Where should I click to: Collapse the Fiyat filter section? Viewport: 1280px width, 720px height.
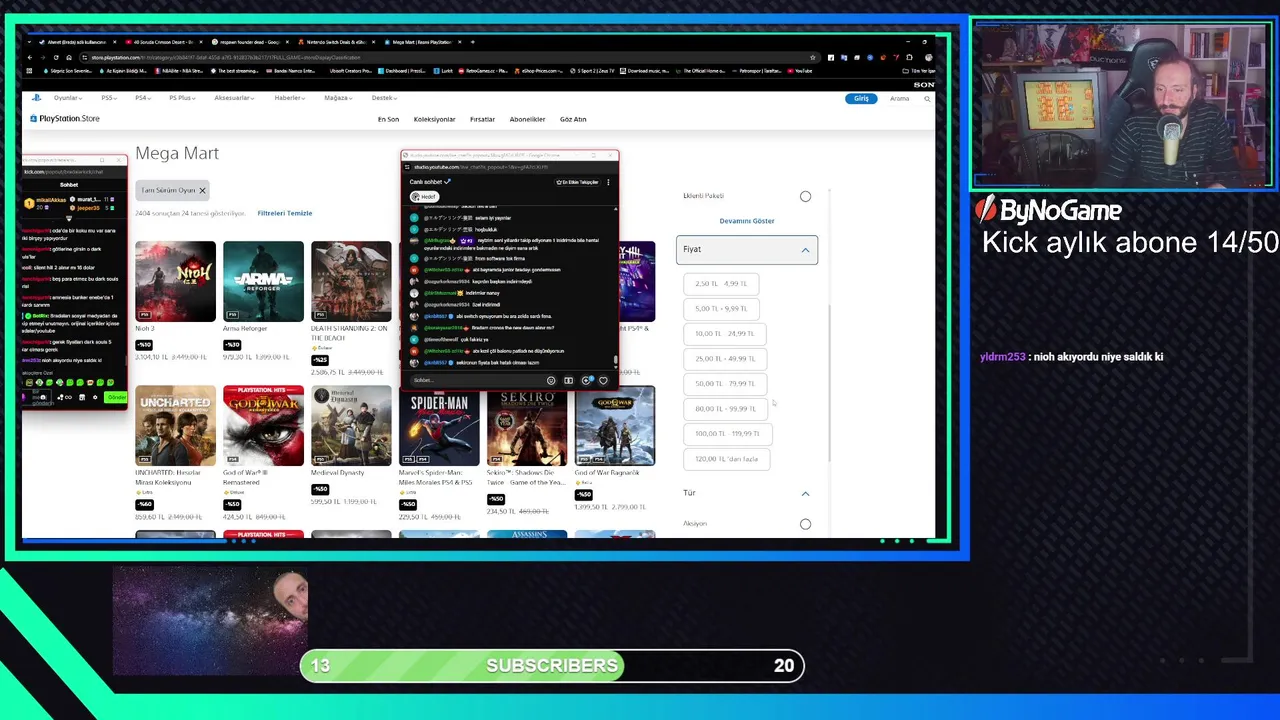point(747,249)
